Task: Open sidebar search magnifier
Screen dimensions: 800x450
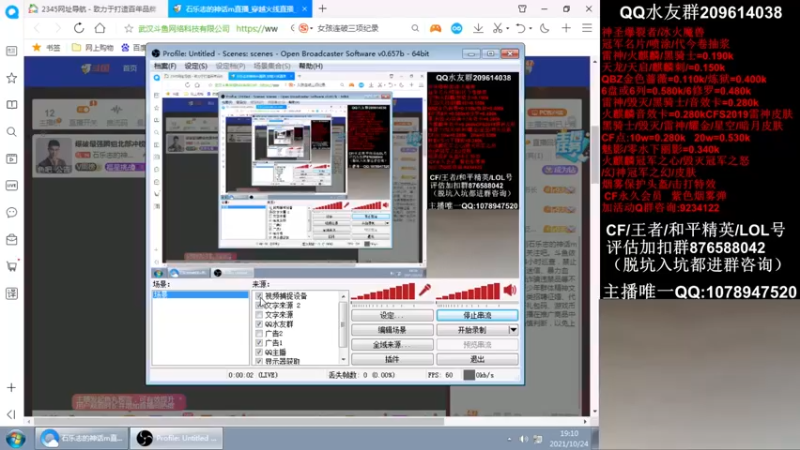Action: [11, 132]
